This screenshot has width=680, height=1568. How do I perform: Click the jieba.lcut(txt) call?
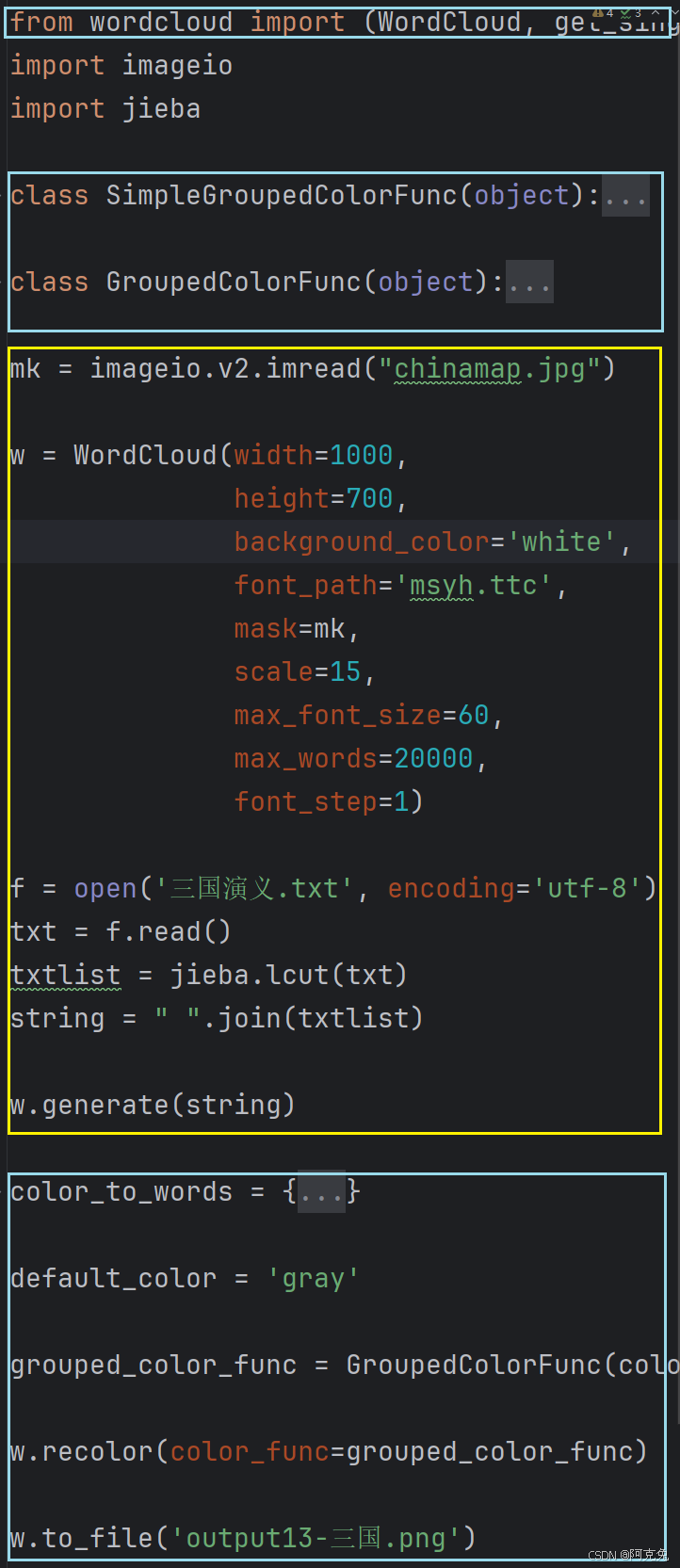(x=288, y=975)
